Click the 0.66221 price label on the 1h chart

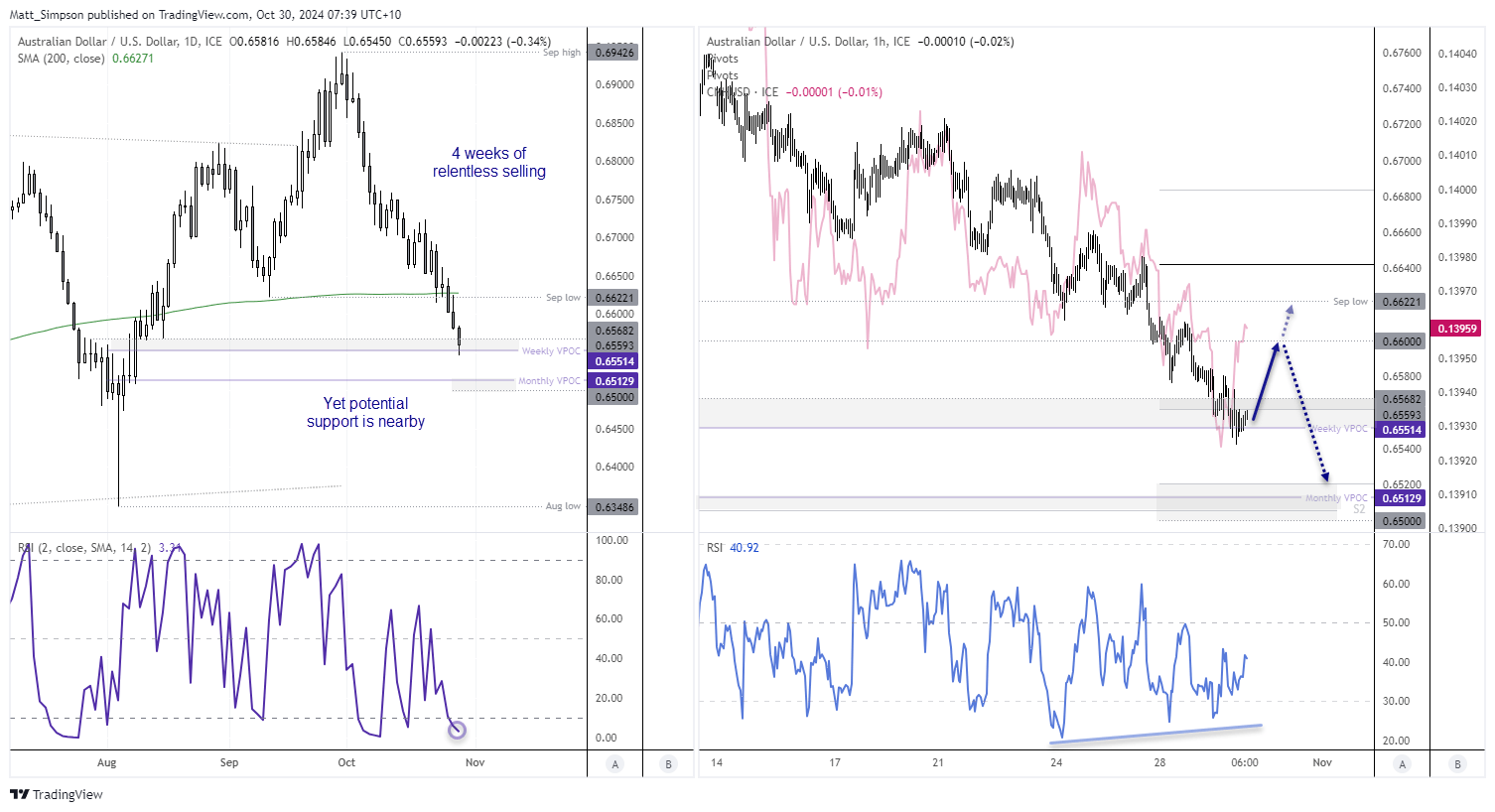[x=1402, y=302]
